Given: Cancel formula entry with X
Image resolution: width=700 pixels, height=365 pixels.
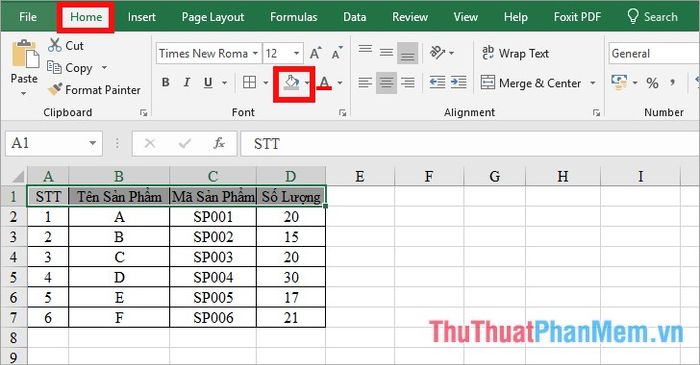Looking at the screenshot, I should click(150, 143).
